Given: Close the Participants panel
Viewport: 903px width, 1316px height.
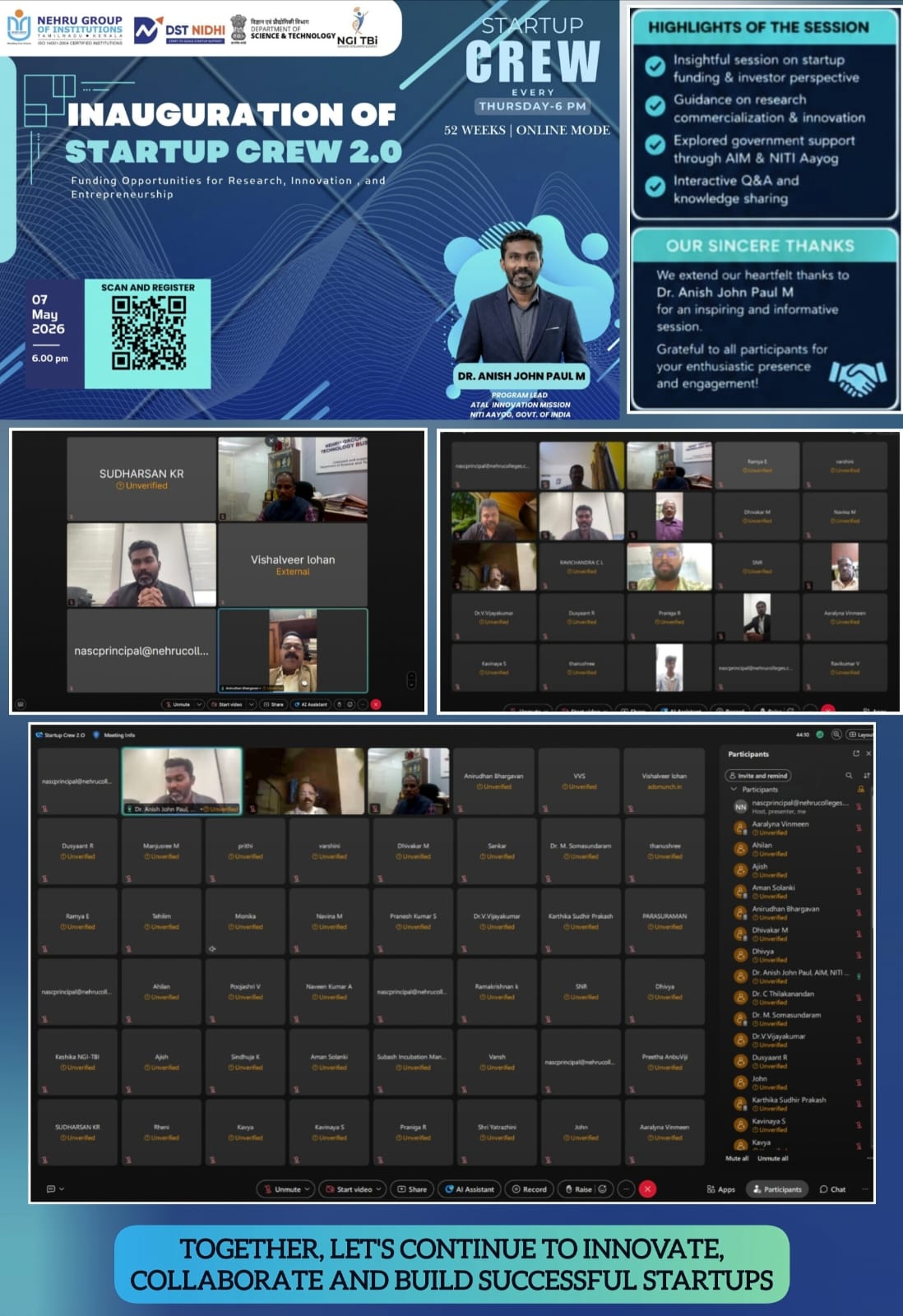Looking at the screenshot, I should (868, 753).
